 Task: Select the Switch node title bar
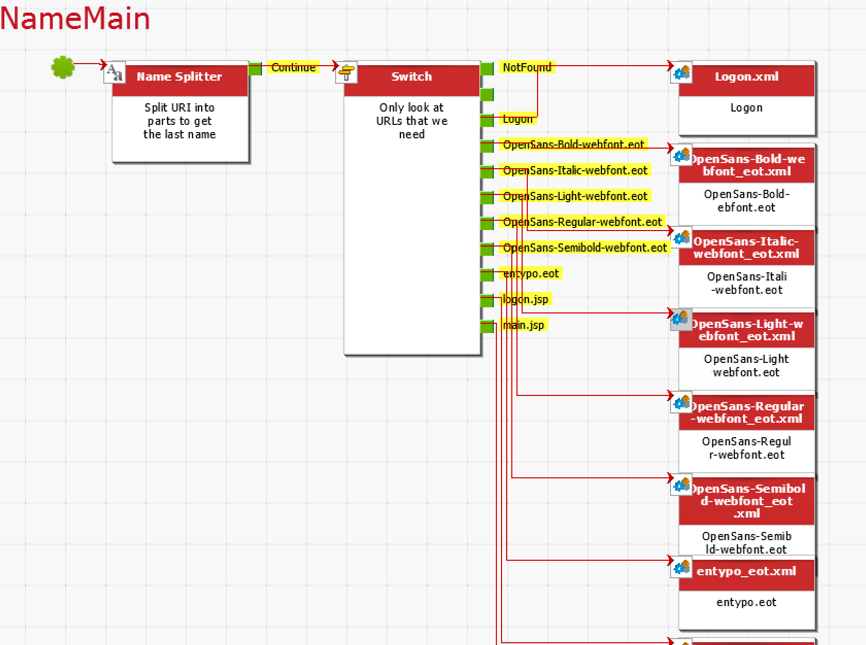click(x=412, y=77)
